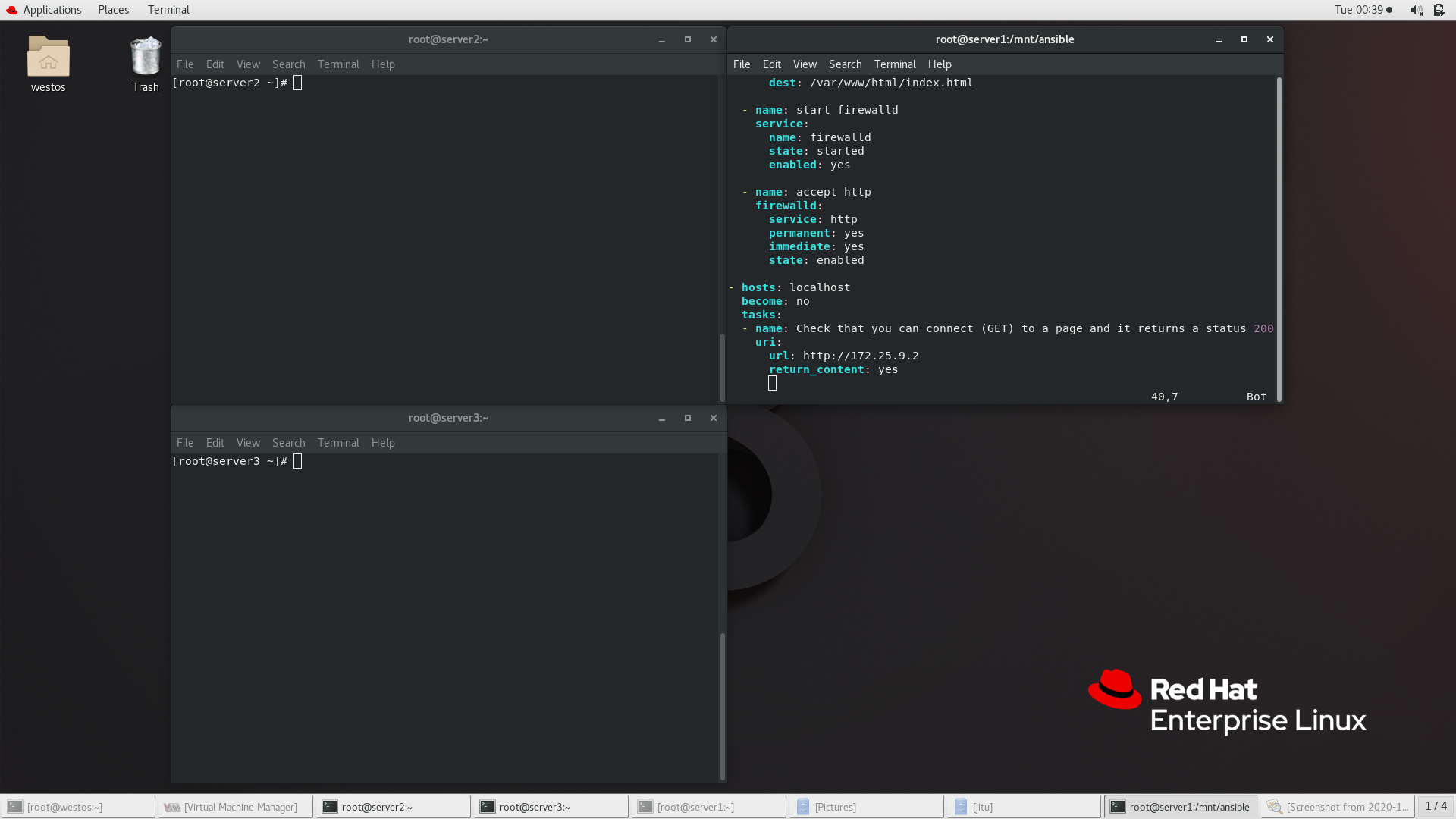Open the Applications menu dropdown
1456x819 pixels.
(x=52, y=10)
